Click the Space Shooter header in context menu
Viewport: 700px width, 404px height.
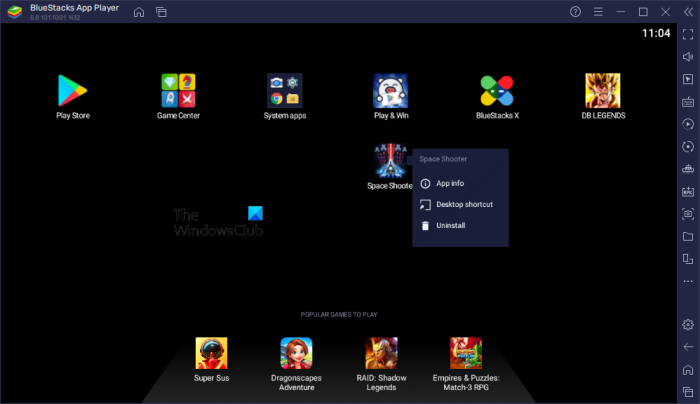coord(443,159)
